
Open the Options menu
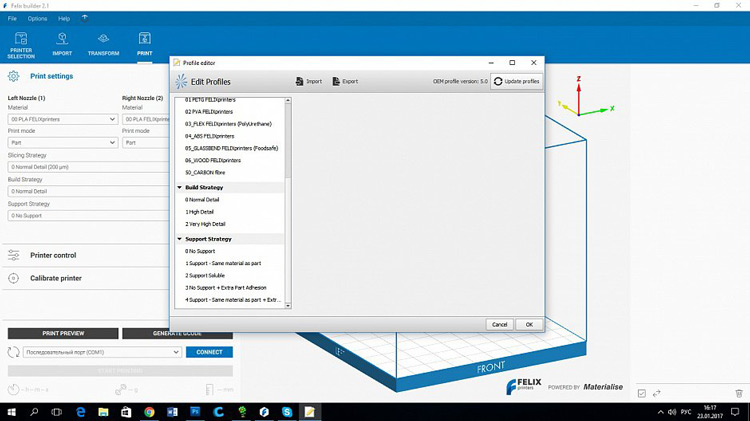(x=37, y=19)
